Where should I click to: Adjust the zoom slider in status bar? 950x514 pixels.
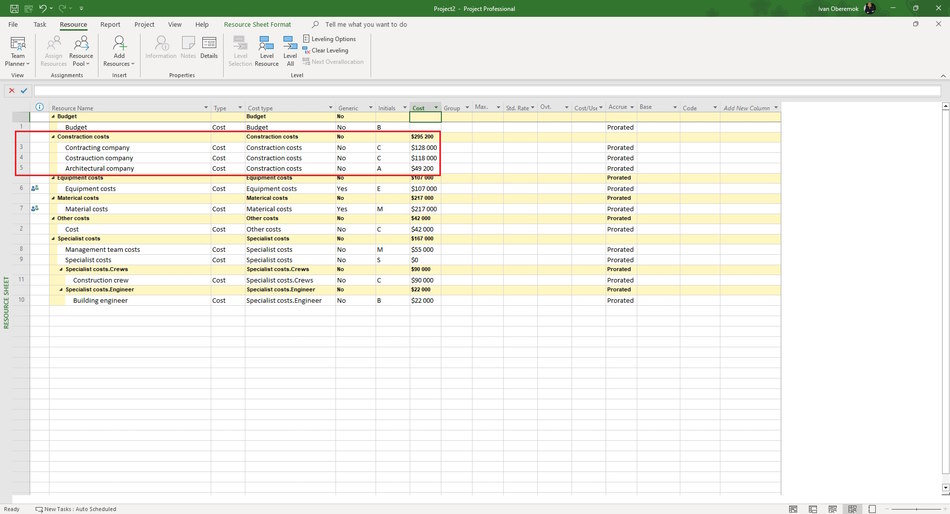[916, 509]
